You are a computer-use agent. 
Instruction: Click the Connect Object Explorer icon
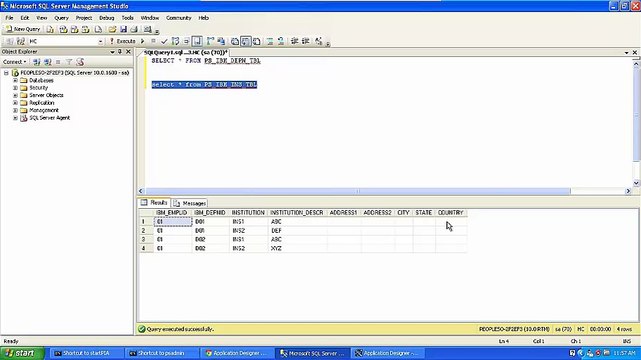(x=36, y=62)
